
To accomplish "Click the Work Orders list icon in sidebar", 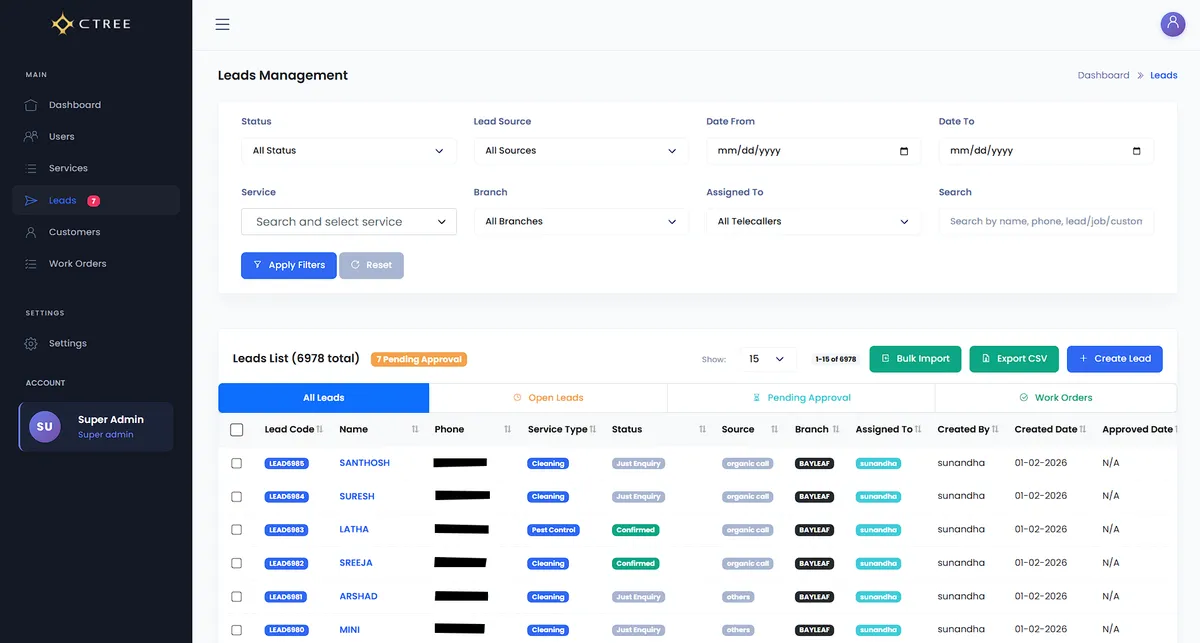I will pos(31,264).
